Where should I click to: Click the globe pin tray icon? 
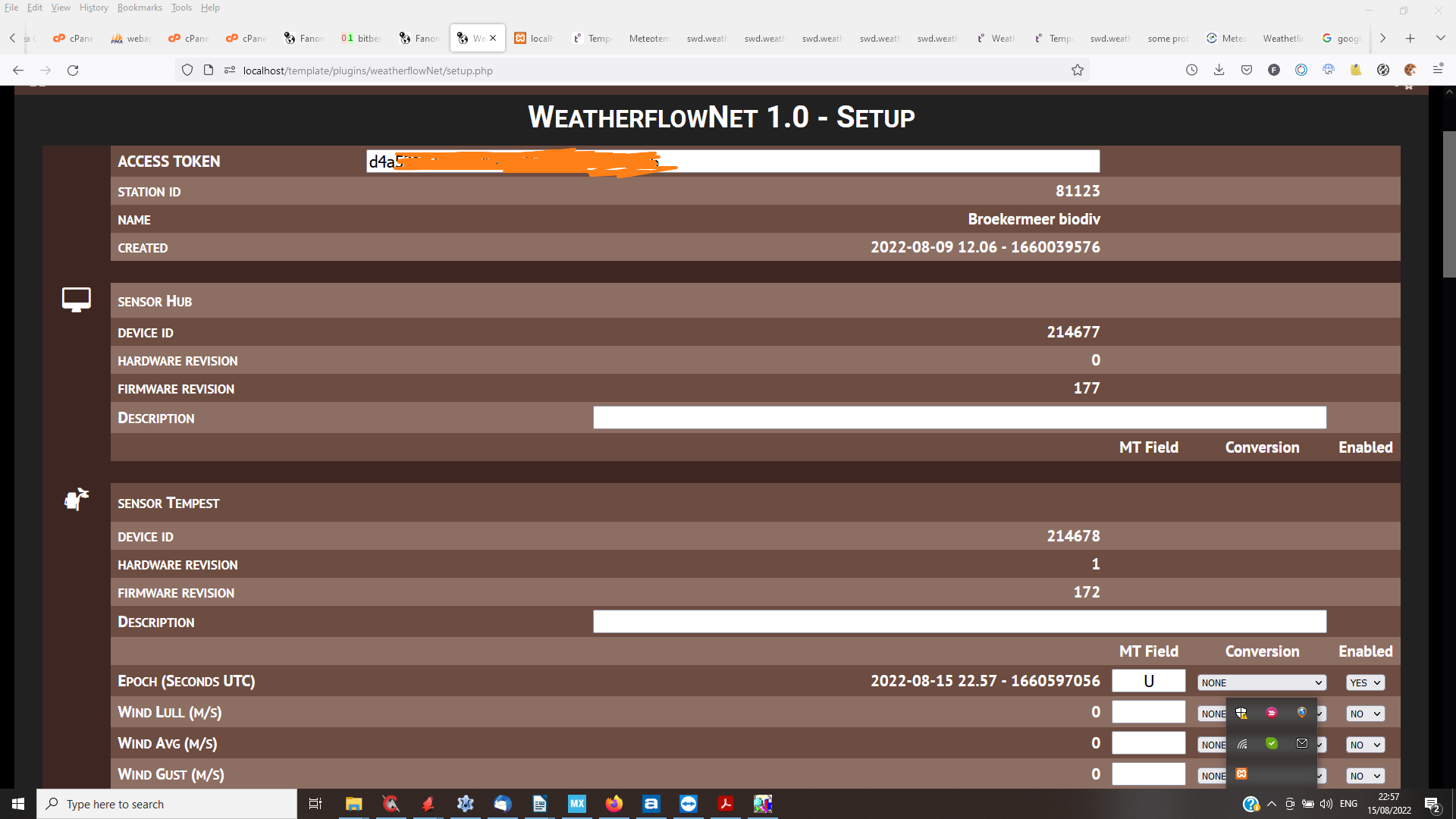pyautogui.click(x=1302, y=713)
